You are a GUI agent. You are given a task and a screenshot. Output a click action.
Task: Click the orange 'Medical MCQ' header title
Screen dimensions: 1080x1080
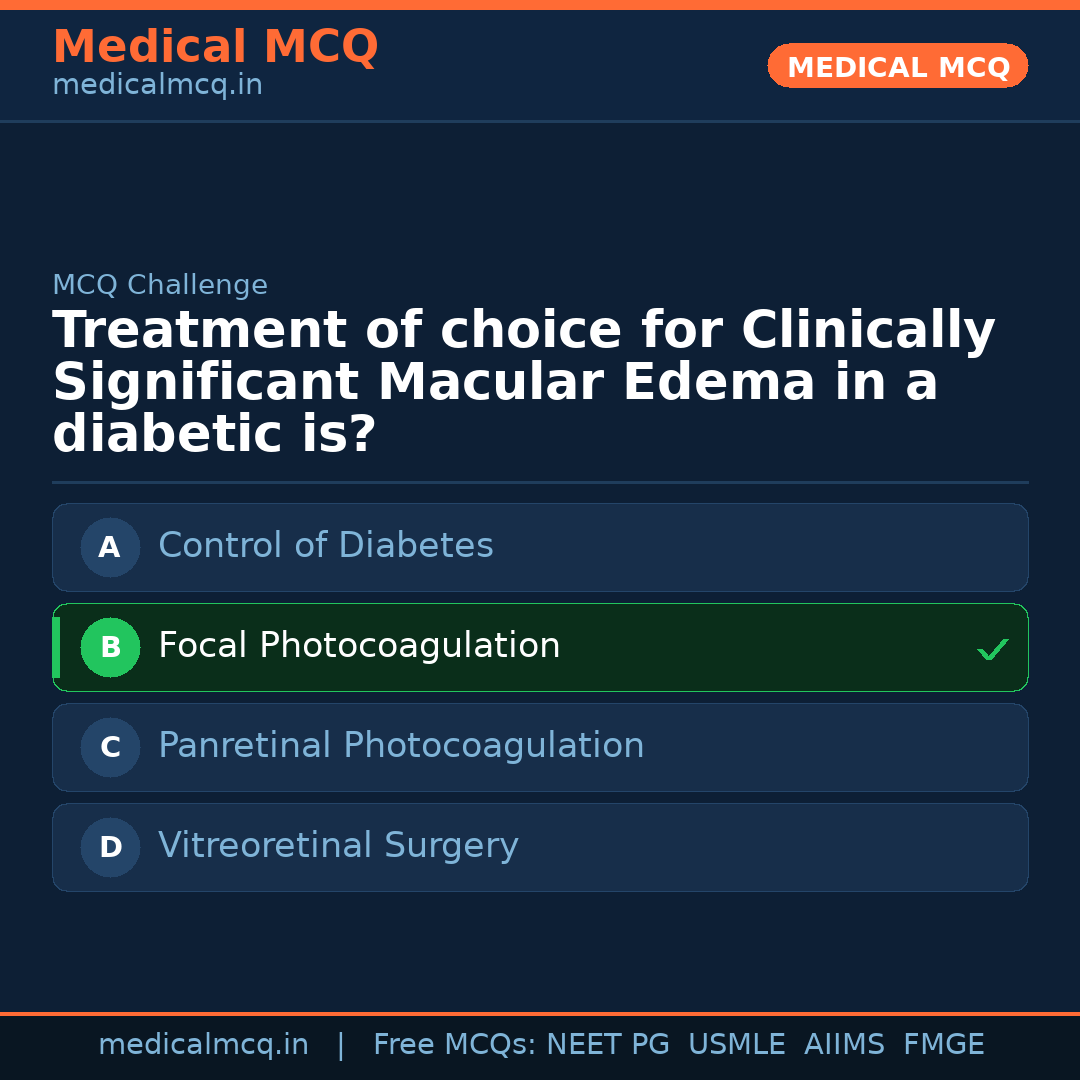[x=215, y=47]
